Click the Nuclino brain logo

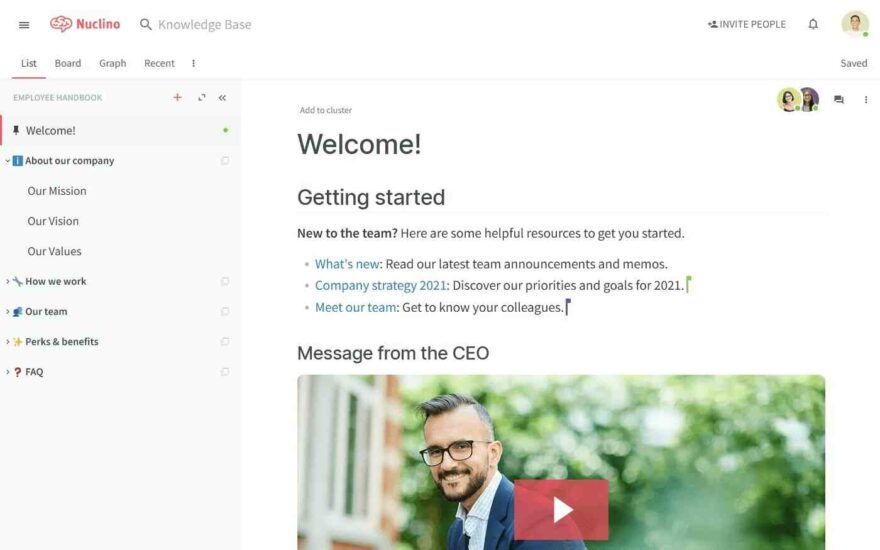(x=61, y=24)
